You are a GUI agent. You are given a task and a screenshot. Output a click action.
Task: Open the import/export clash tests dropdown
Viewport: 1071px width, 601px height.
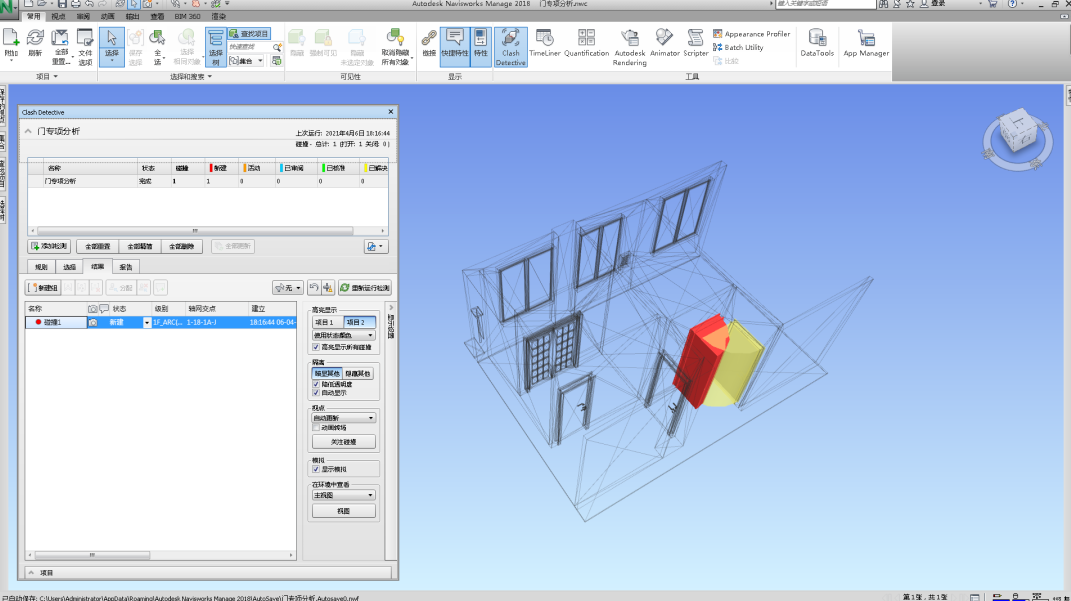[x=376, y=247]
